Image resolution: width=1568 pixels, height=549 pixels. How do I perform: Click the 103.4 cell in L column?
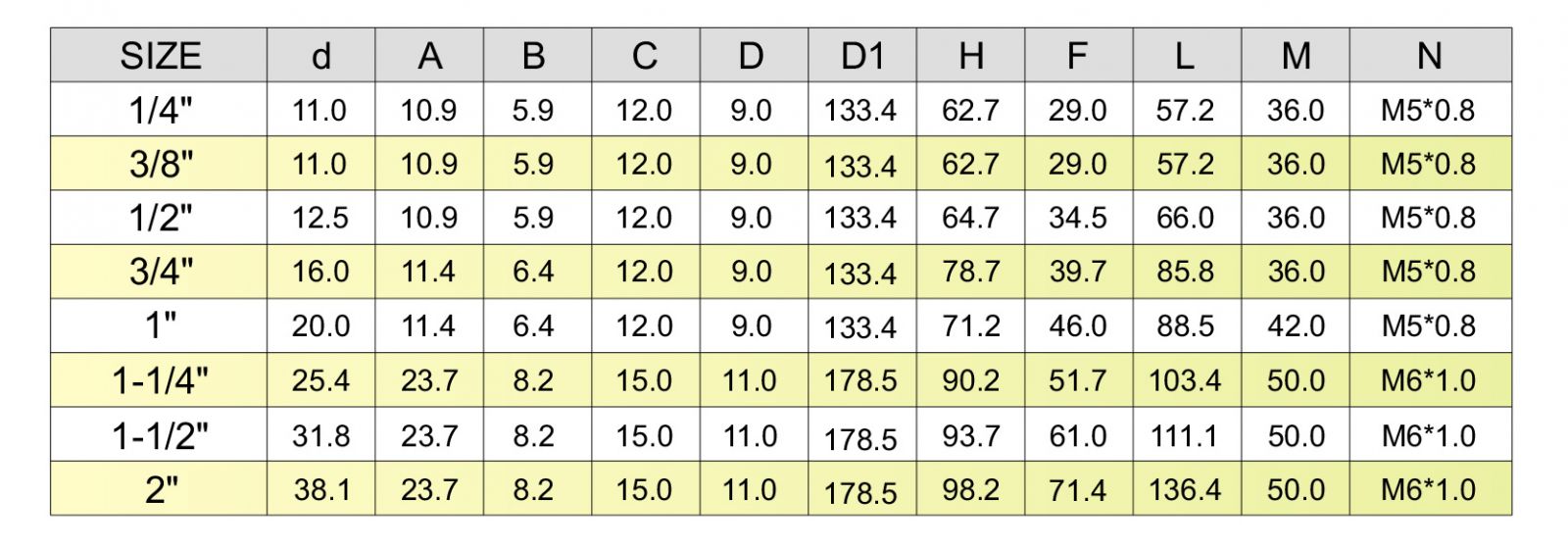(x=1185, y=380)
